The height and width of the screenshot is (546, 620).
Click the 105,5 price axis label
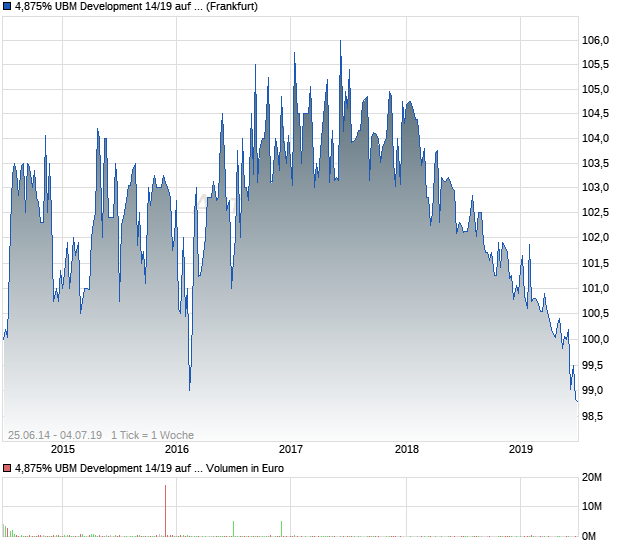(595, 64)
